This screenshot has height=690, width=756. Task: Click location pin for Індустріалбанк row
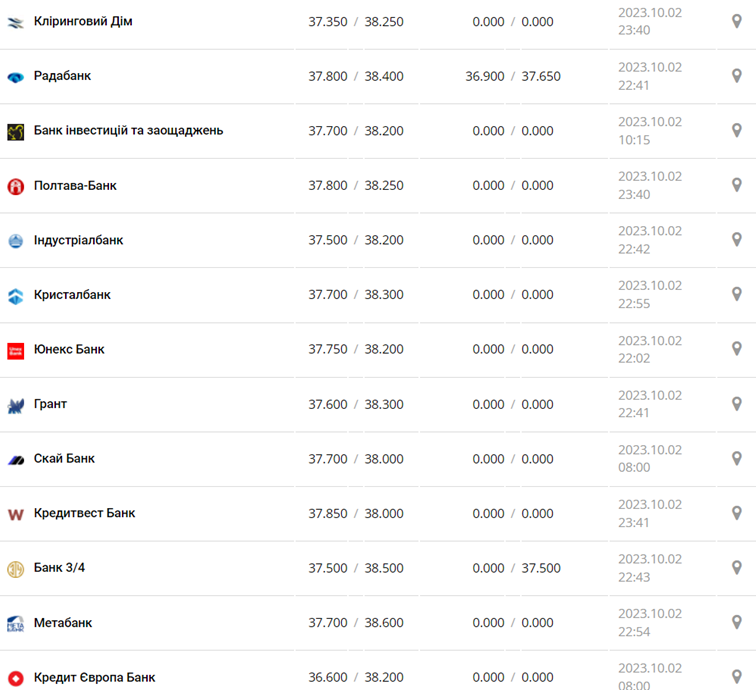click(x=737, y=240)
